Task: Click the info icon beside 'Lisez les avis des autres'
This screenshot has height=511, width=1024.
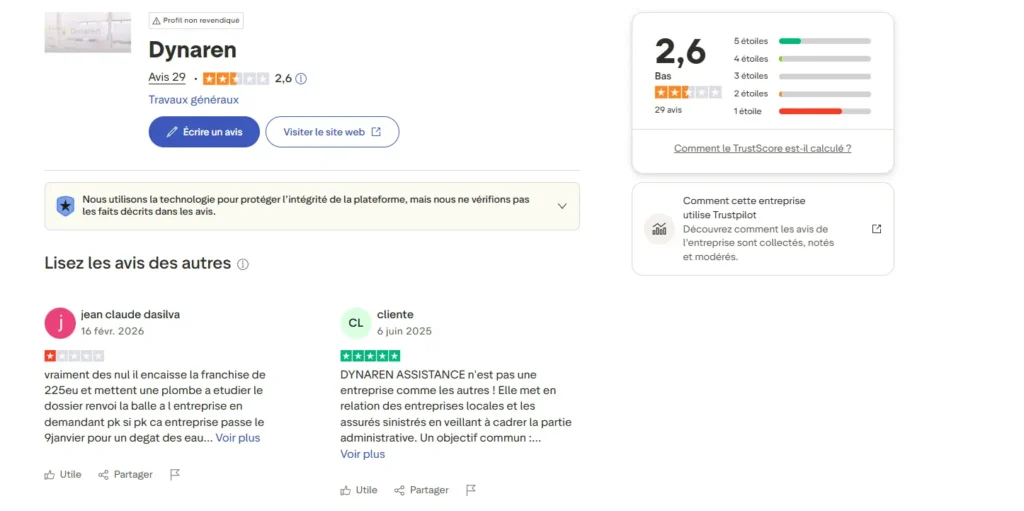Action: (x=243, y=265)
